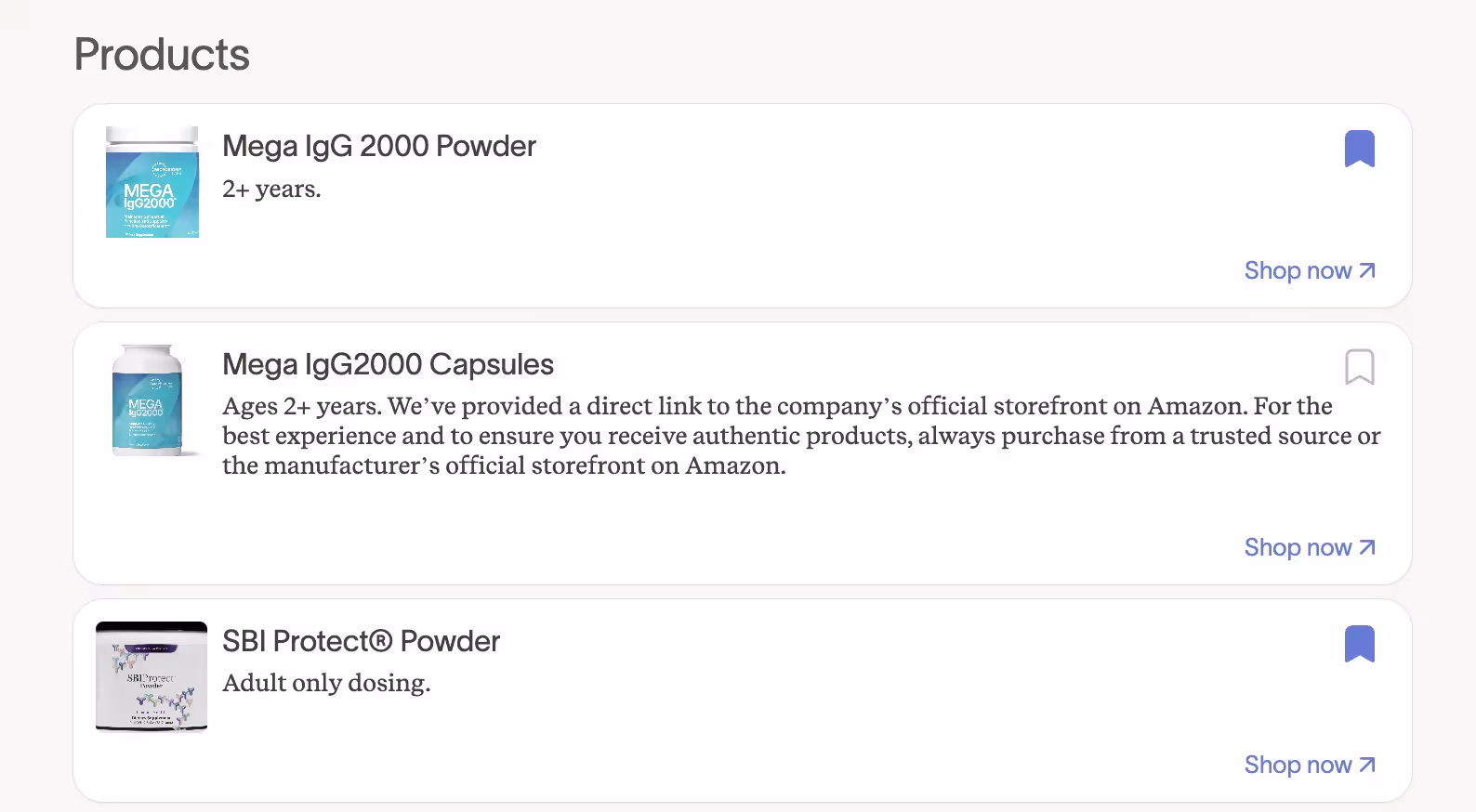Viewport: 1476px width, 812px height.
Task: Click the SBI Protect Powder container thumbnail
Action: [152, 676]
